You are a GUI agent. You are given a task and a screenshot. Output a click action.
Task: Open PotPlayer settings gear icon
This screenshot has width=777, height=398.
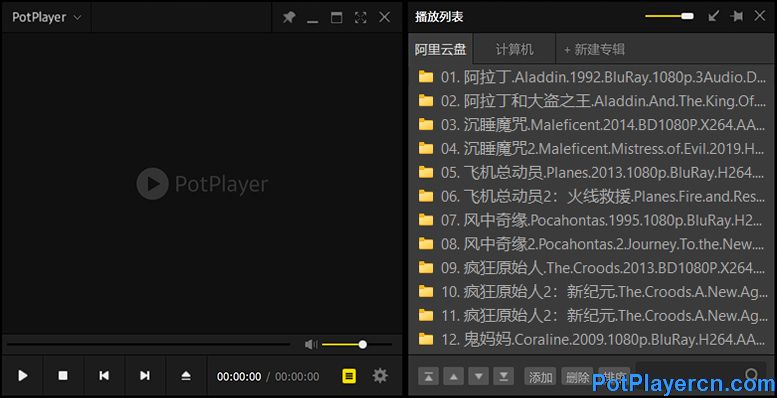(x=380, y=376)
